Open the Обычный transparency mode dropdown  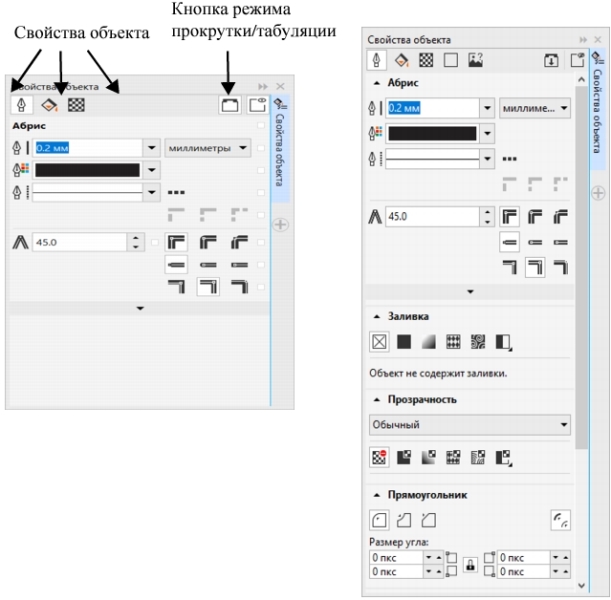(468, 425)
